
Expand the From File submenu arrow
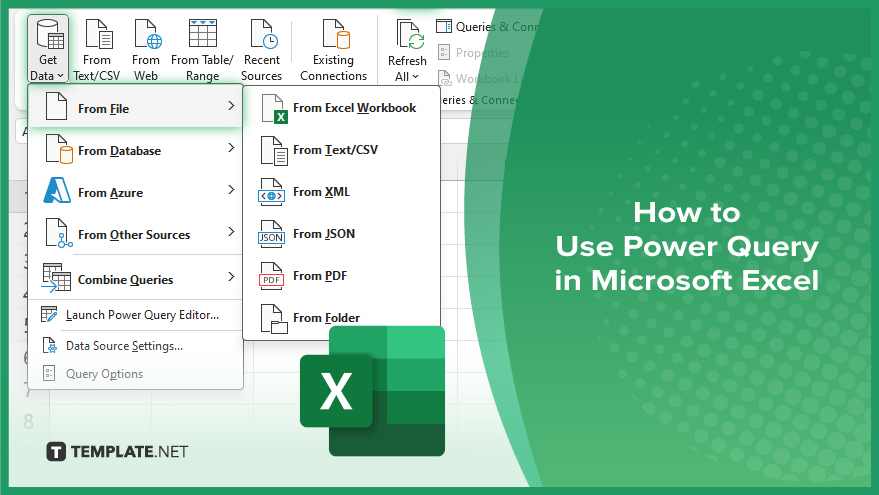coord(231,105)
